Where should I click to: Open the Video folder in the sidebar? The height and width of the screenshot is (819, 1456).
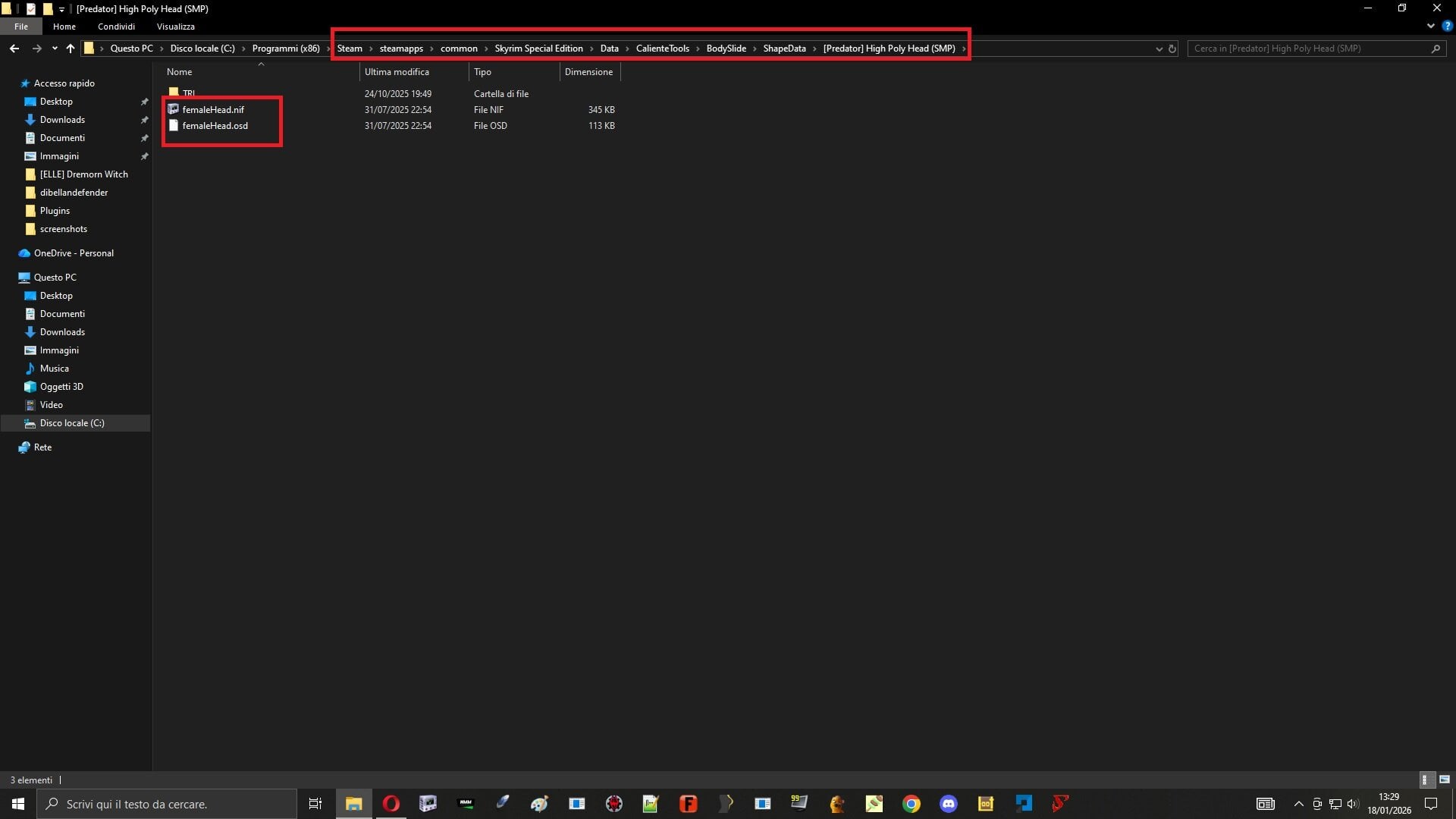tap(51, 405)
